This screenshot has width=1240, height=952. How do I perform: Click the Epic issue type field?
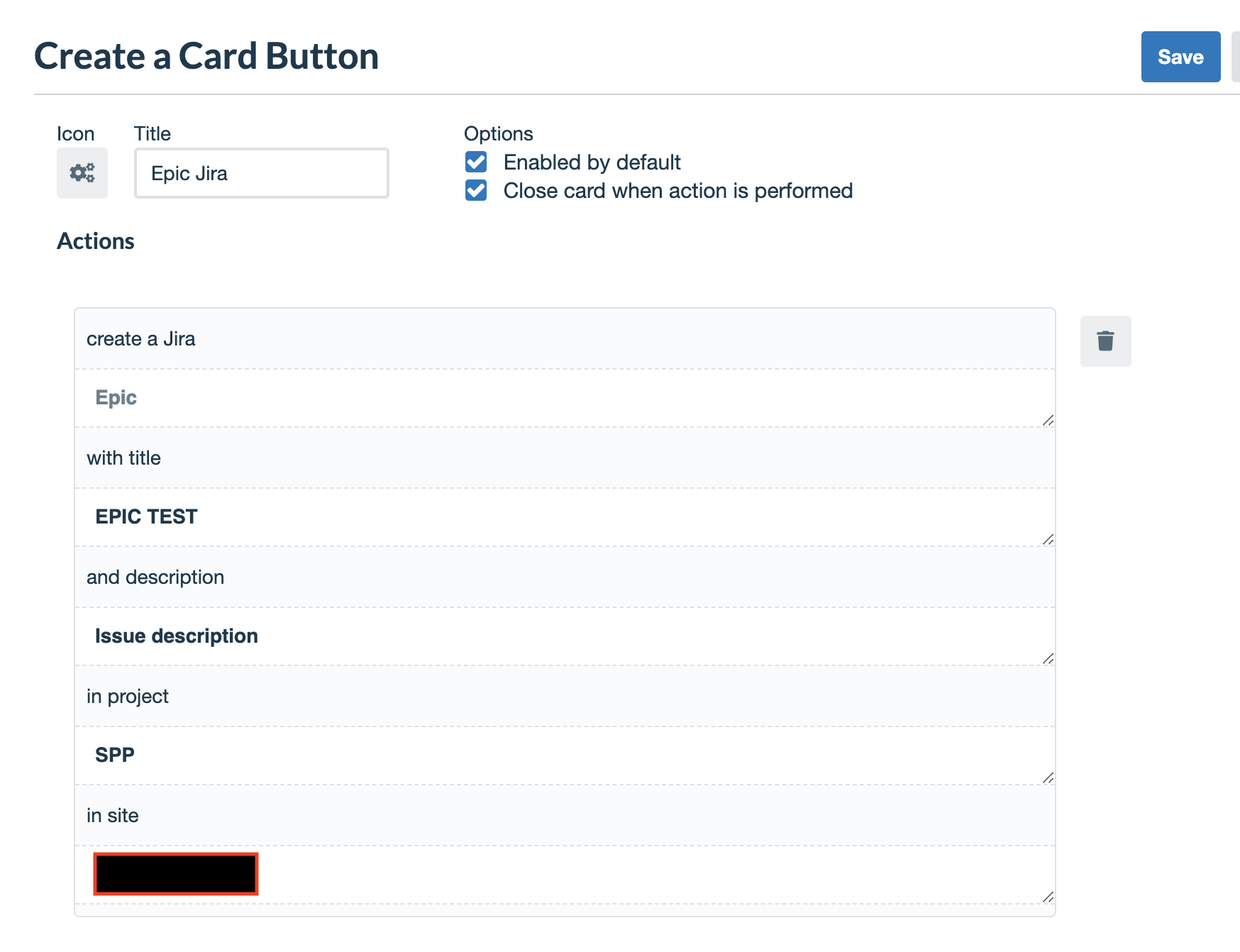565,398
